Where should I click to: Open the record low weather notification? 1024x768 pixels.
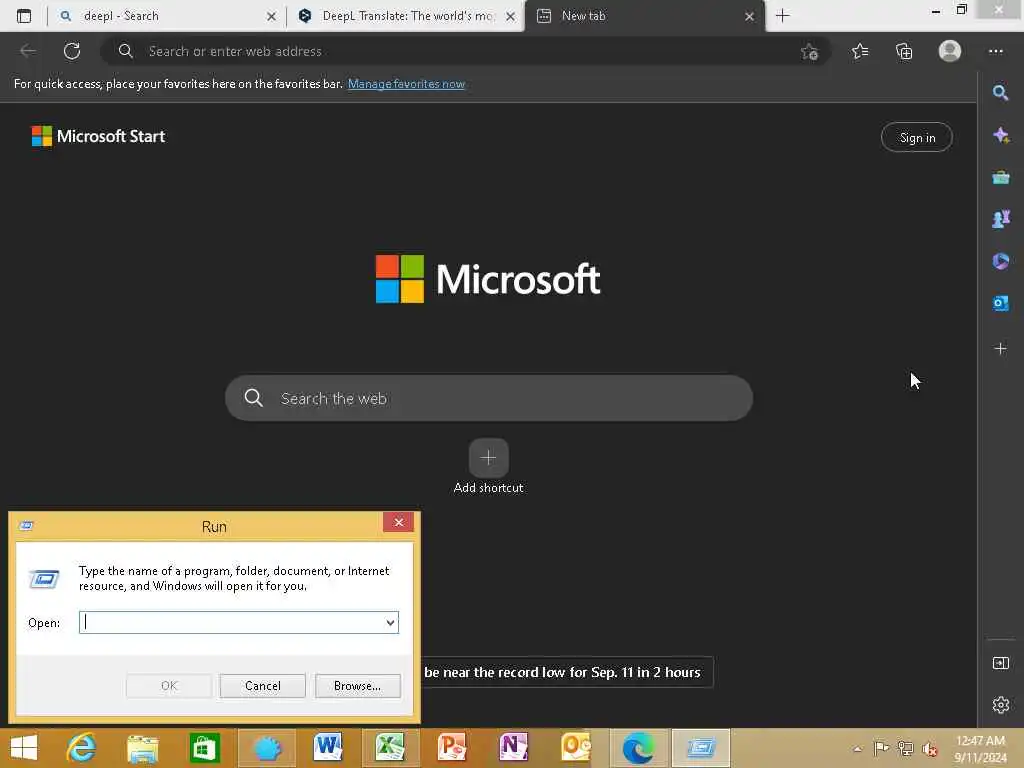566,672
